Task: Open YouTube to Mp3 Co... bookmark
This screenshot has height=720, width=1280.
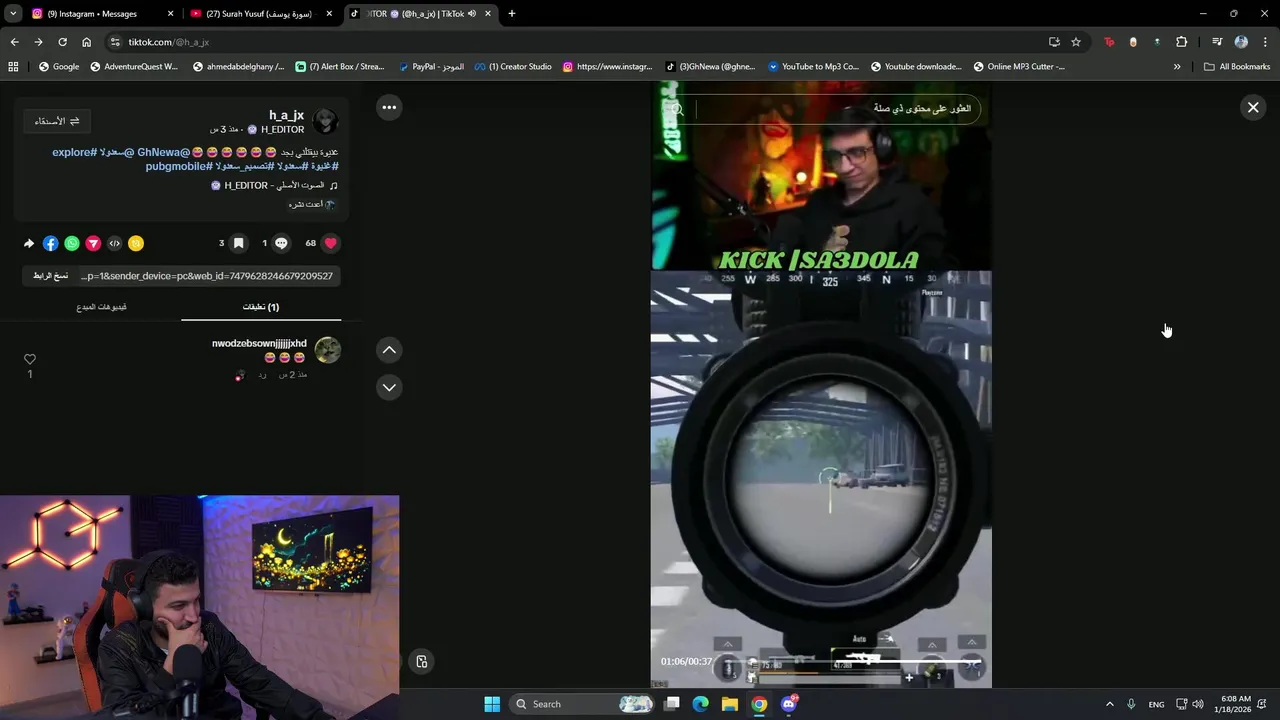Action: click(813, 67)
